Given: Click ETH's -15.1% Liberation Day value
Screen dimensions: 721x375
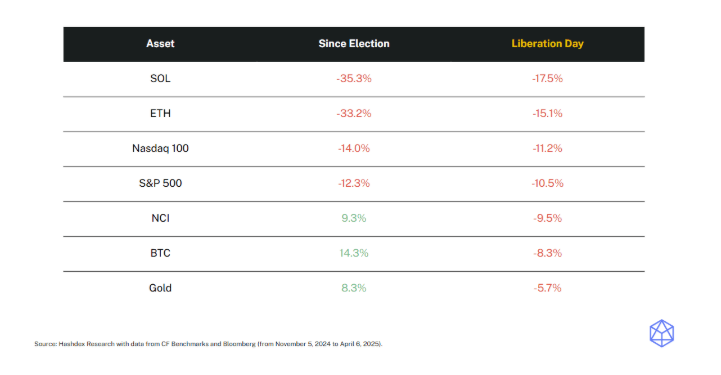Looking at the screenshot, I should tap(547, 114).
